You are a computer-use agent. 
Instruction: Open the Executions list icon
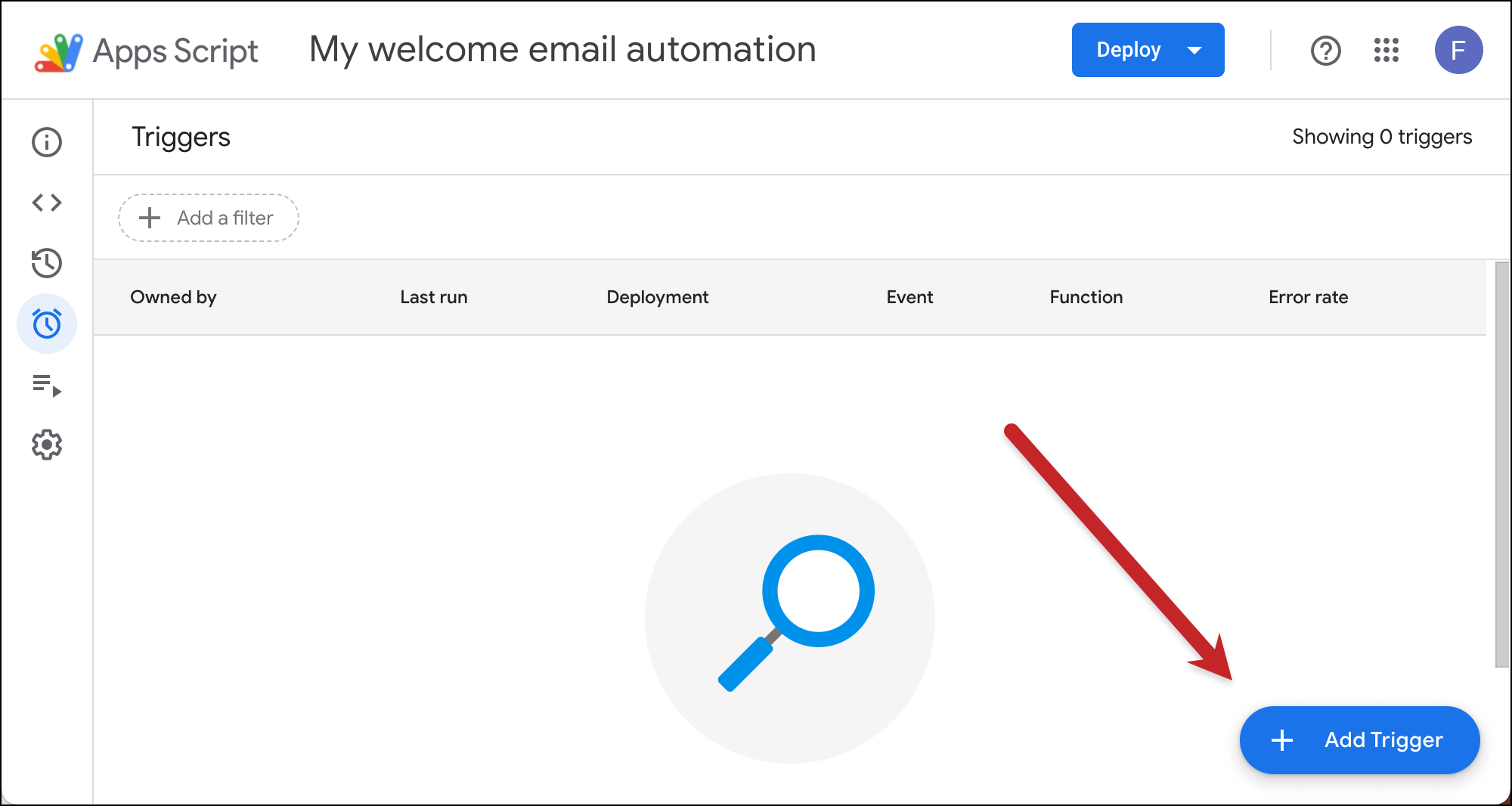click(x=47, y=385)
